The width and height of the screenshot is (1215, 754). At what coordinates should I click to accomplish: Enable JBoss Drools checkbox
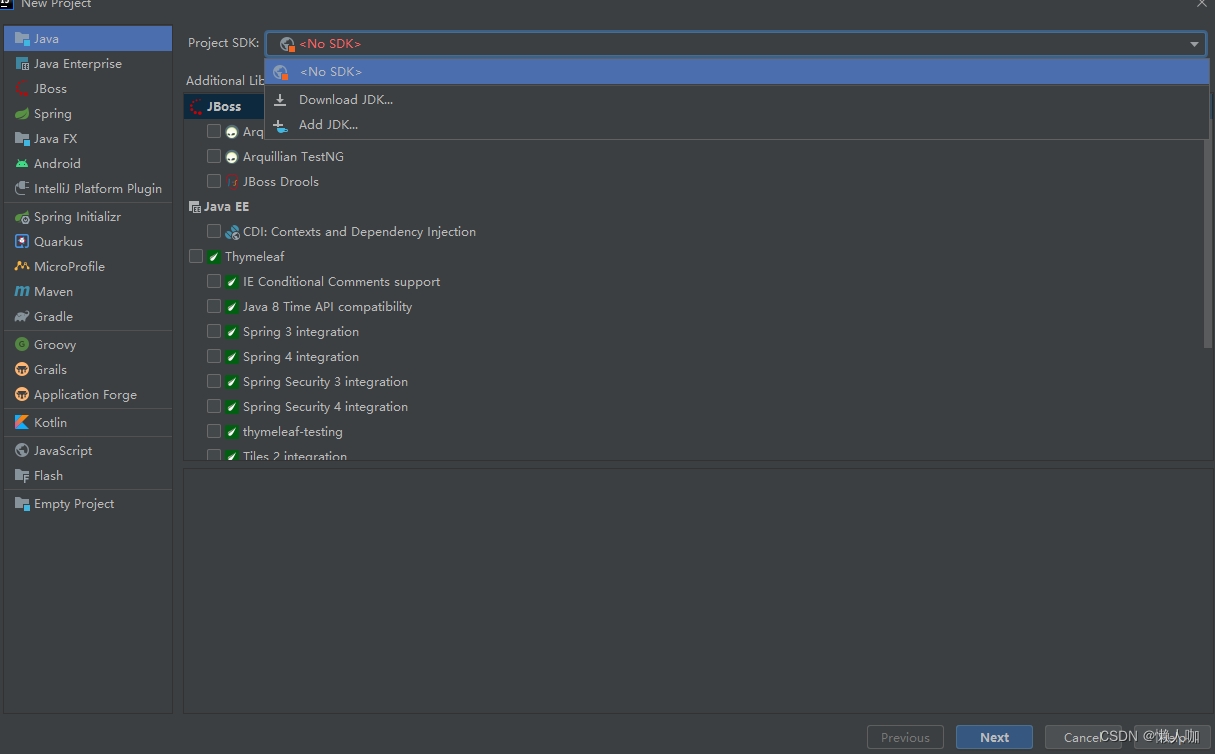(x=214, y=182)
